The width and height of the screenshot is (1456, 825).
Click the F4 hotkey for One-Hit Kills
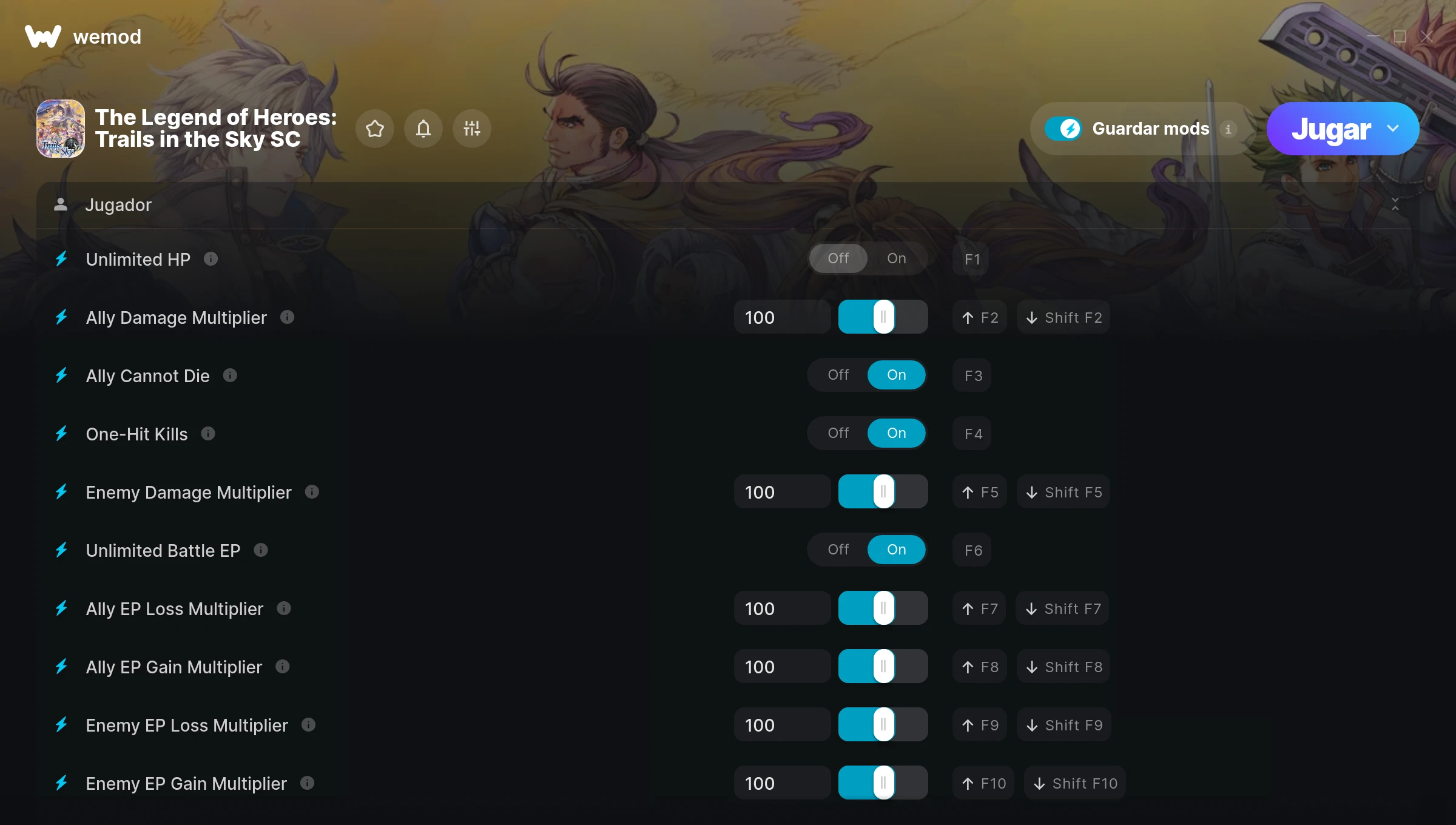point(972,434)
